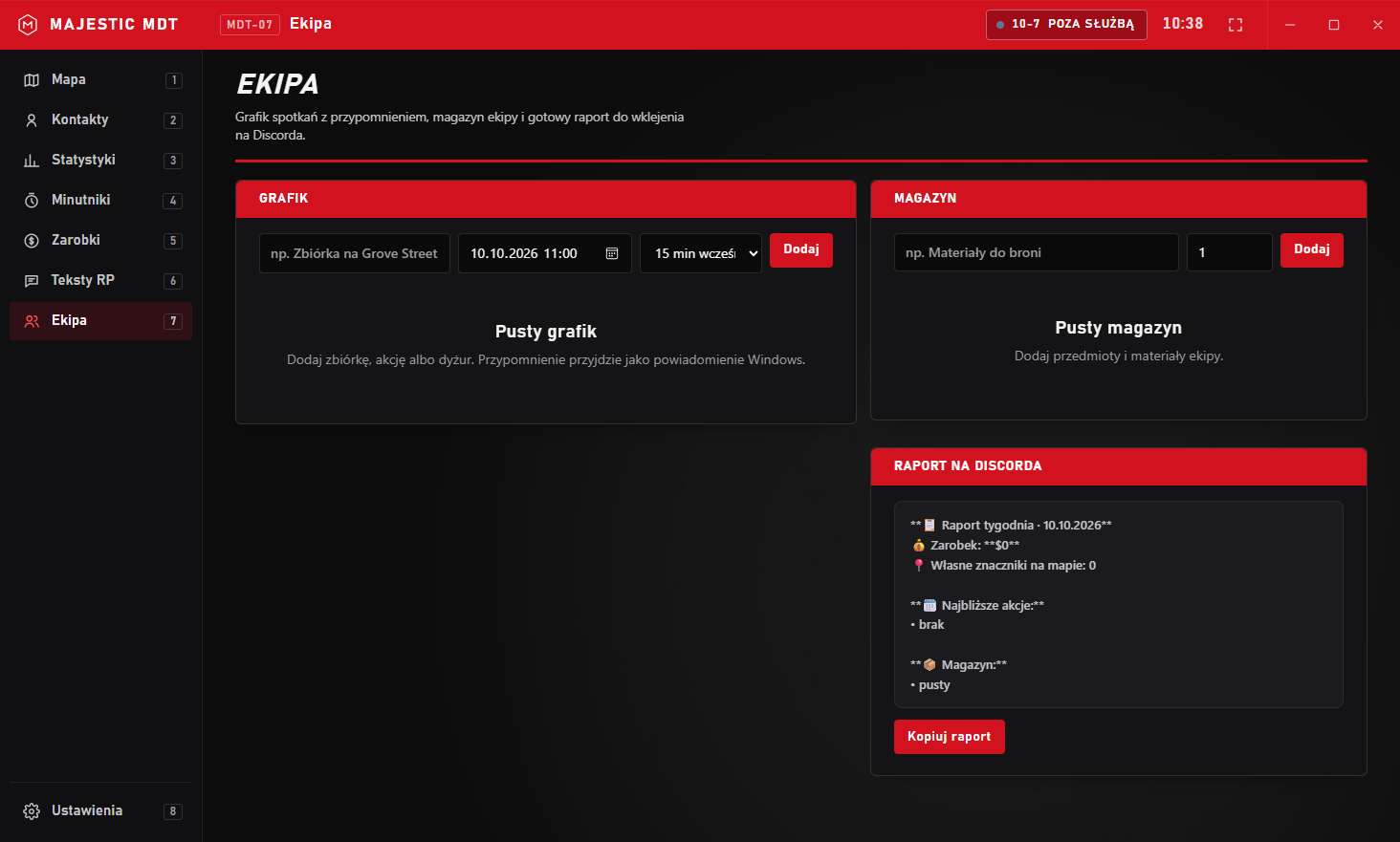Click the 'Pusty magazyn' heading
This screenshot has width=1400, height=842.
[1119, 328]
